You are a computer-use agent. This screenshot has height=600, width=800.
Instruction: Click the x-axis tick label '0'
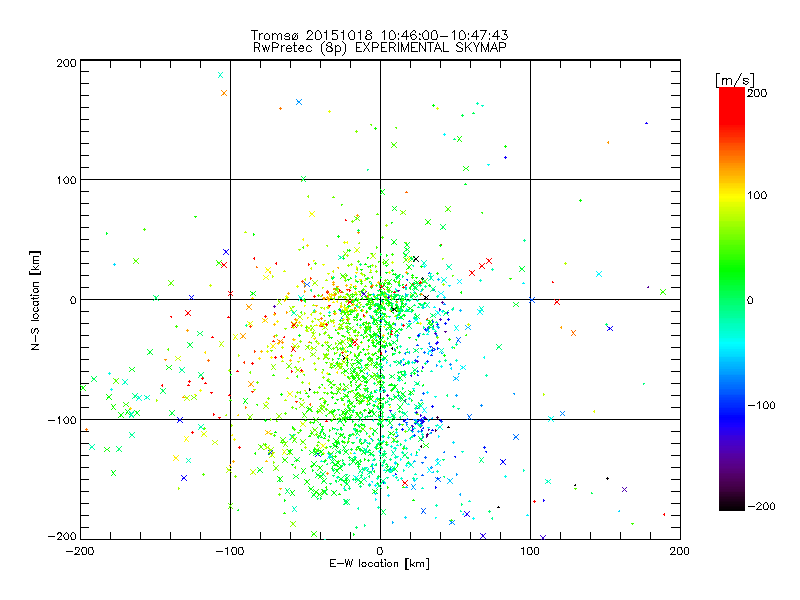click(380, 551)
